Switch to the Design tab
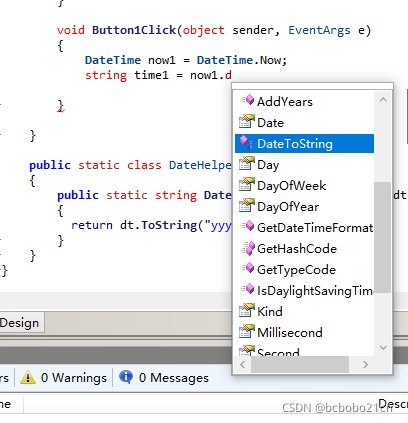408x423 pixels. (20, 323)
